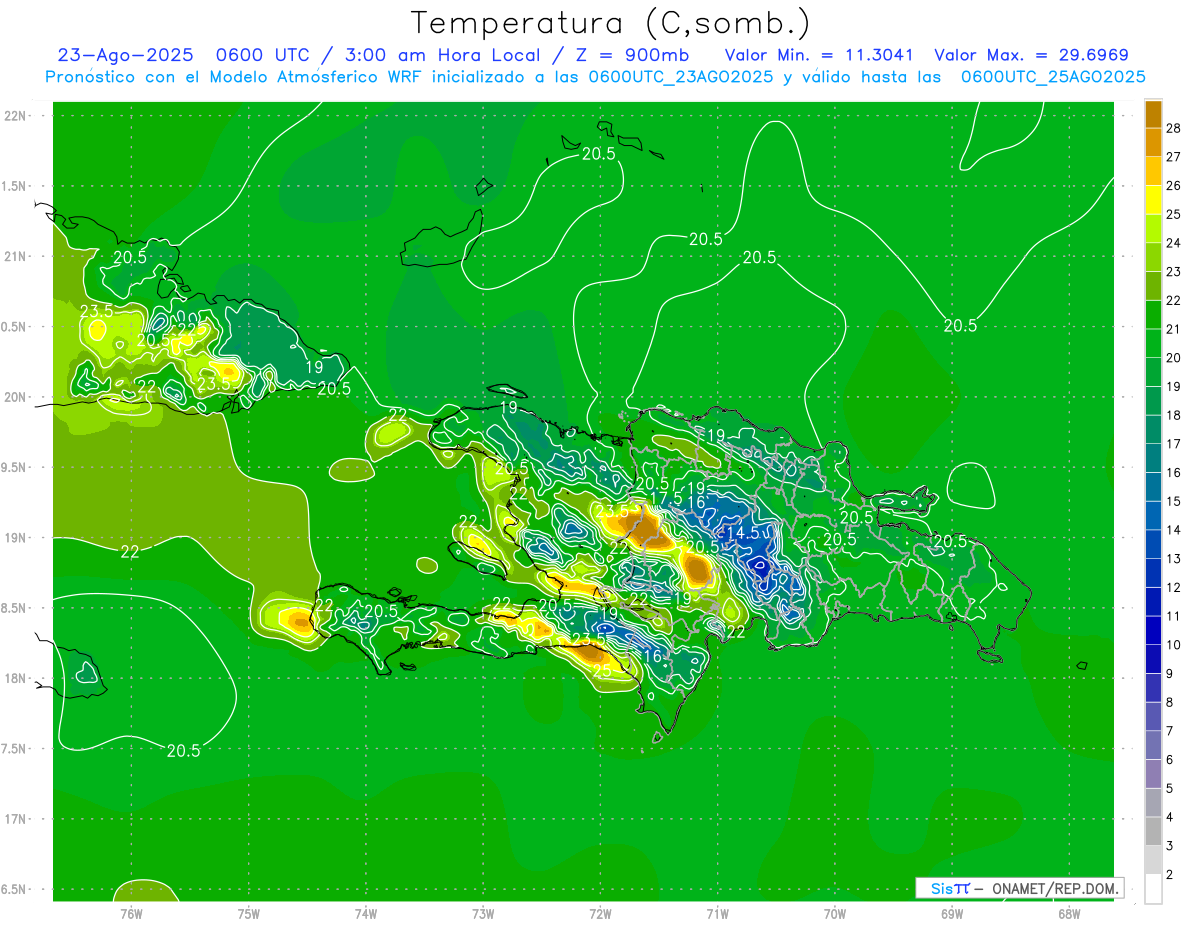The image size is (1200, 927).
Task: Click the gold legend swatch between 26 and 27
Action: [x=1153, y=171]
